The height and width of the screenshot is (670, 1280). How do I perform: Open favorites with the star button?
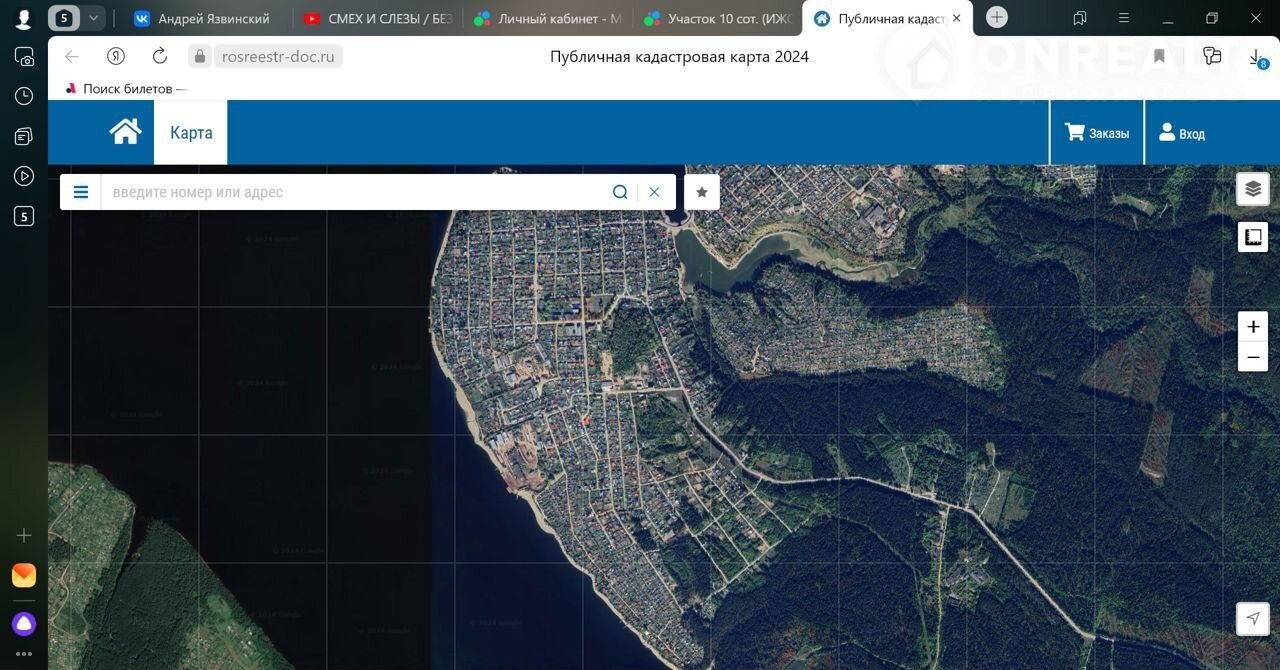702,192
